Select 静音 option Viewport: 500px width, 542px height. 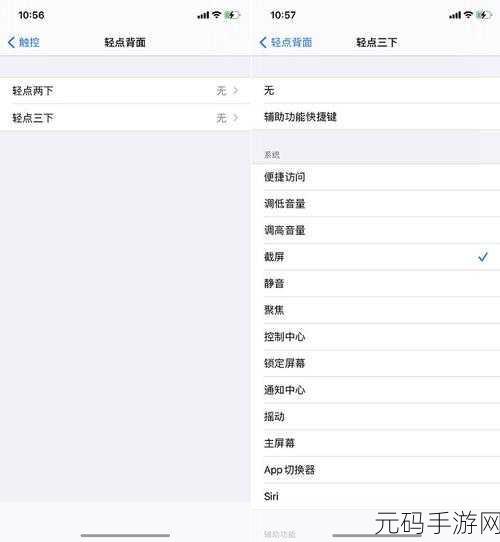click(376, 283)
